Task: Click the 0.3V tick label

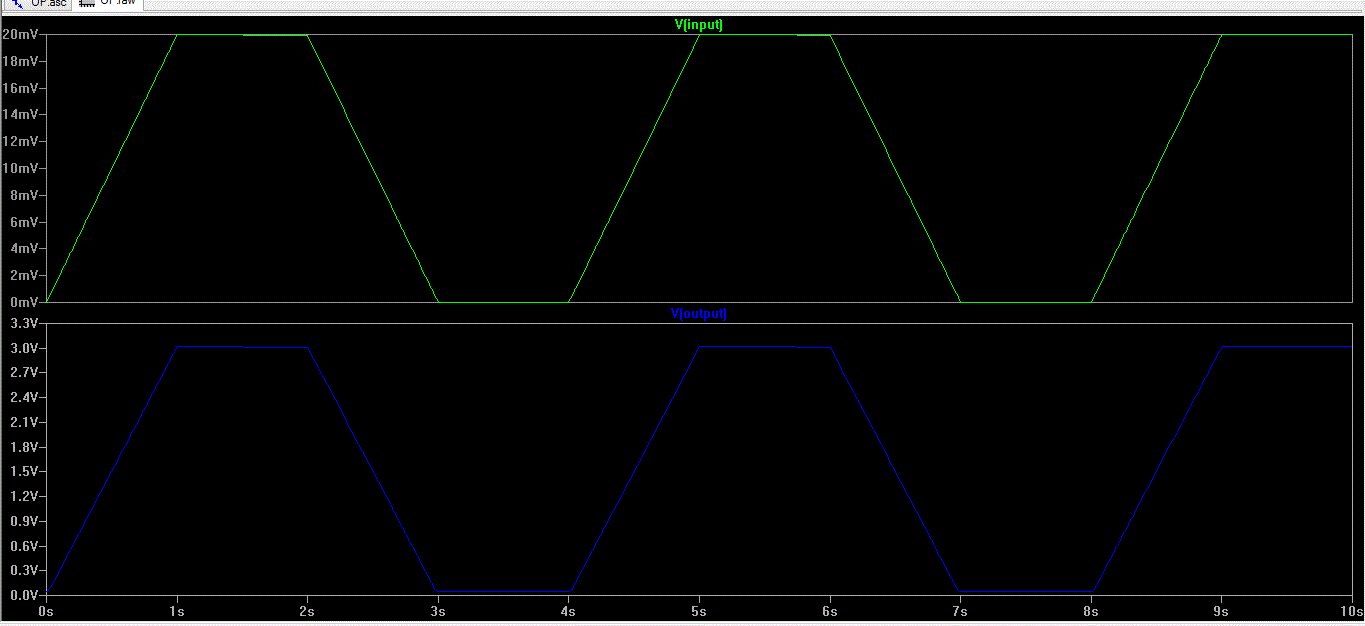Action: [x=23, y=570]
